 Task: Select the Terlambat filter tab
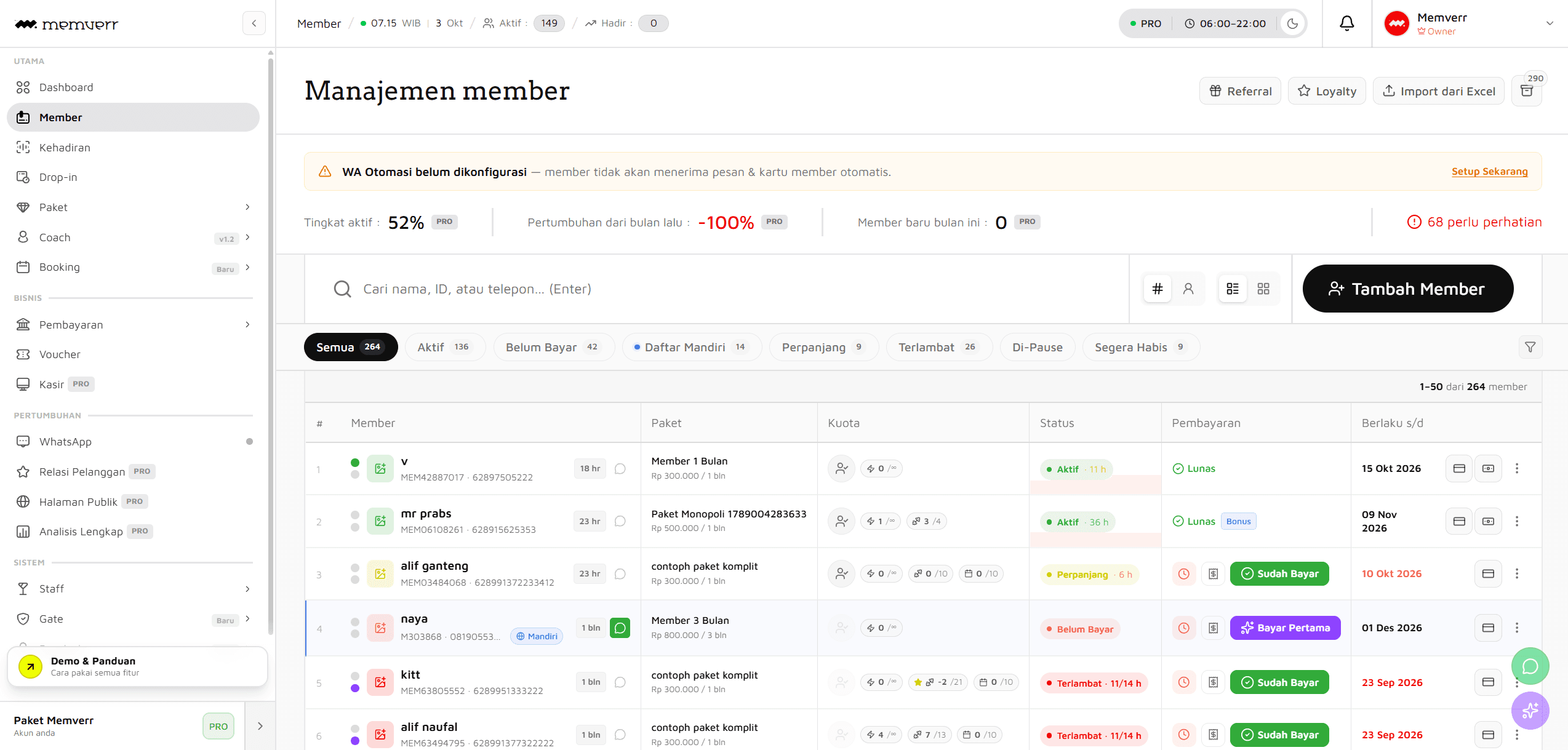point(939,347)
